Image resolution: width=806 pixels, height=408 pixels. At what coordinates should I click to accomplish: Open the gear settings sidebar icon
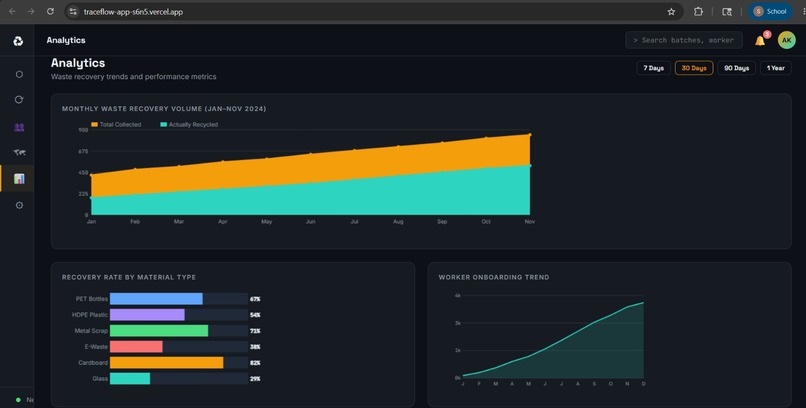pyautogui.click(x=19, y=205)
